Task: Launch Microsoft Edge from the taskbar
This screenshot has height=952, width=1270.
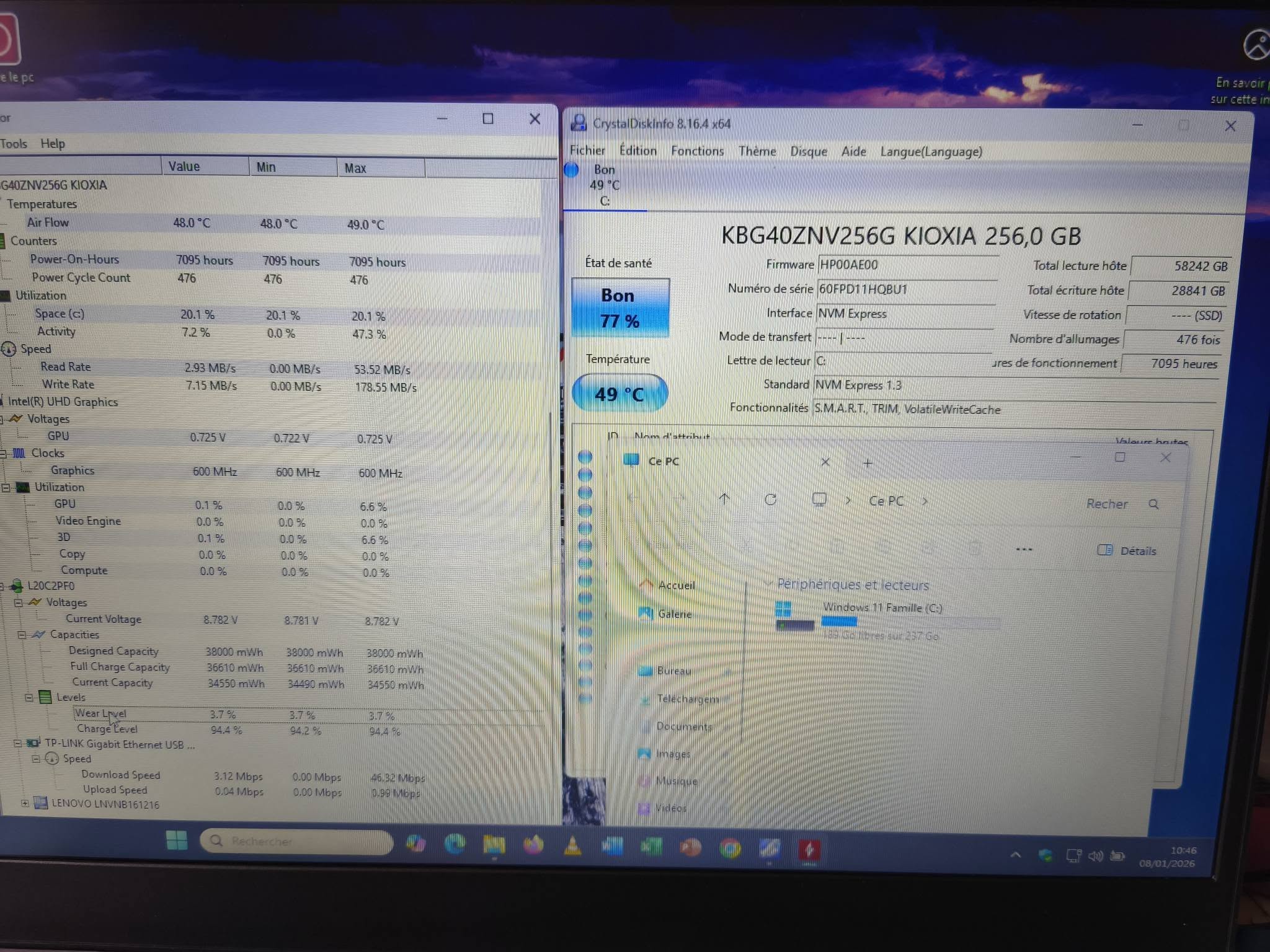Action: [x=455, y=844]
